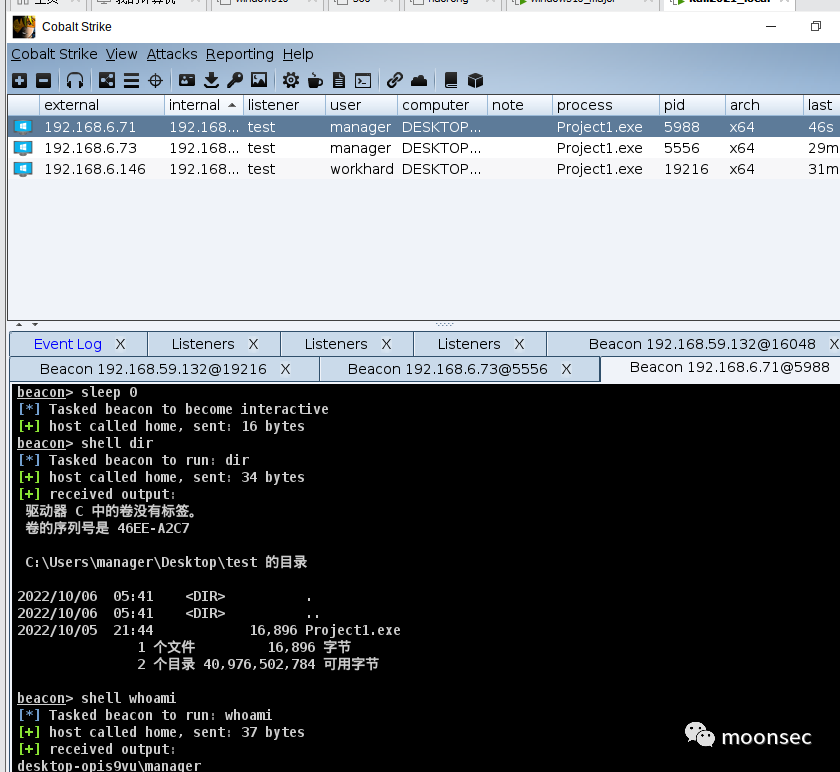Click the first 'beacon>' prompt before sleep 0
Image resolution: width=840 pixels, height=772 pixels.
coord(45,392)
